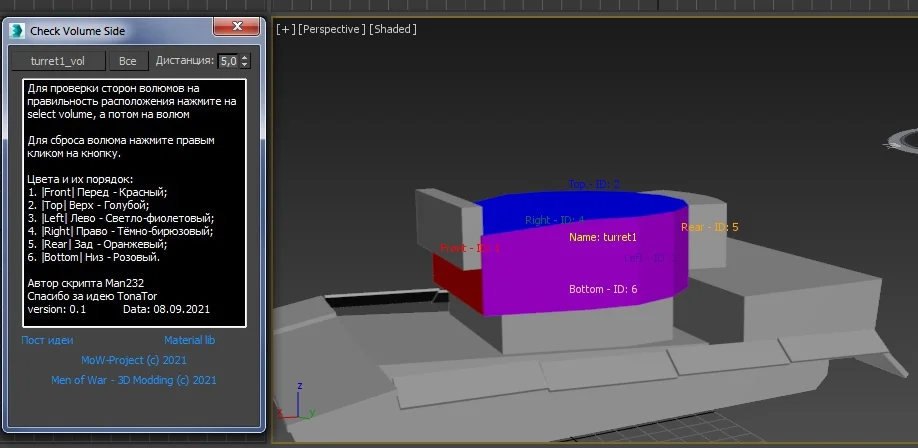This screenshot has width=918, height=448.
Task: Open the MoW-Project (c) 2021 link
Action: [x=133, y=360]
